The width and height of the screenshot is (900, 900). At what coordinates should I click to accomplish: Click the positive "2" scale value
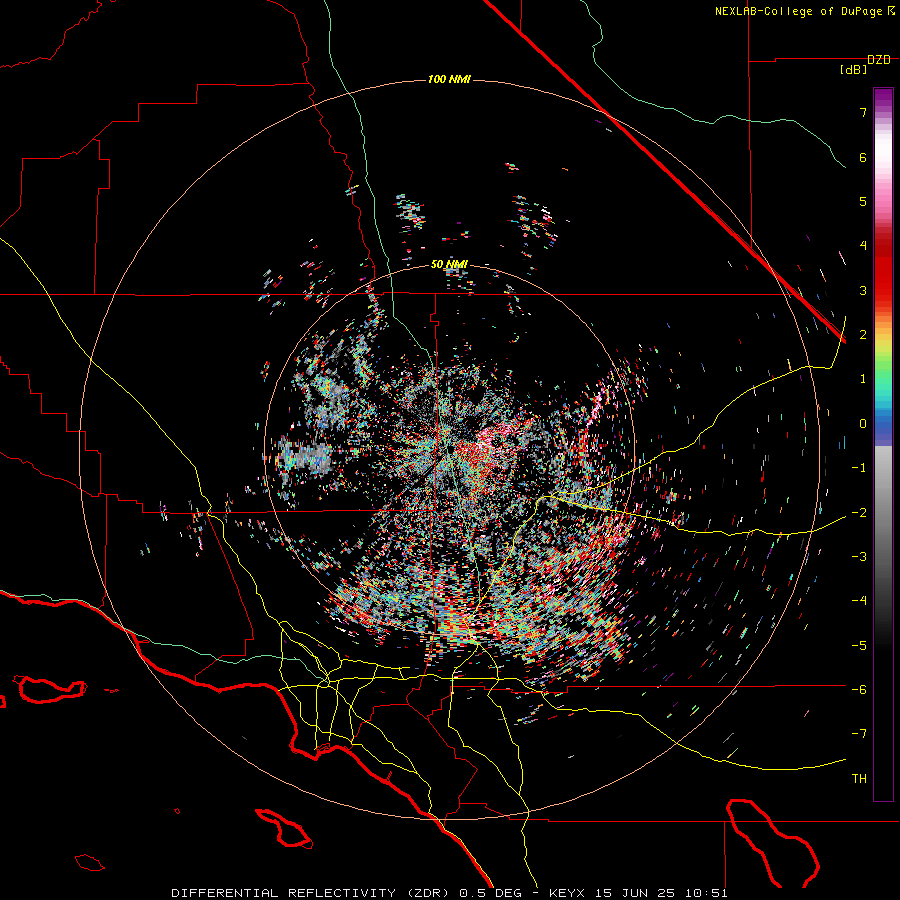click(x=863, y=335)
